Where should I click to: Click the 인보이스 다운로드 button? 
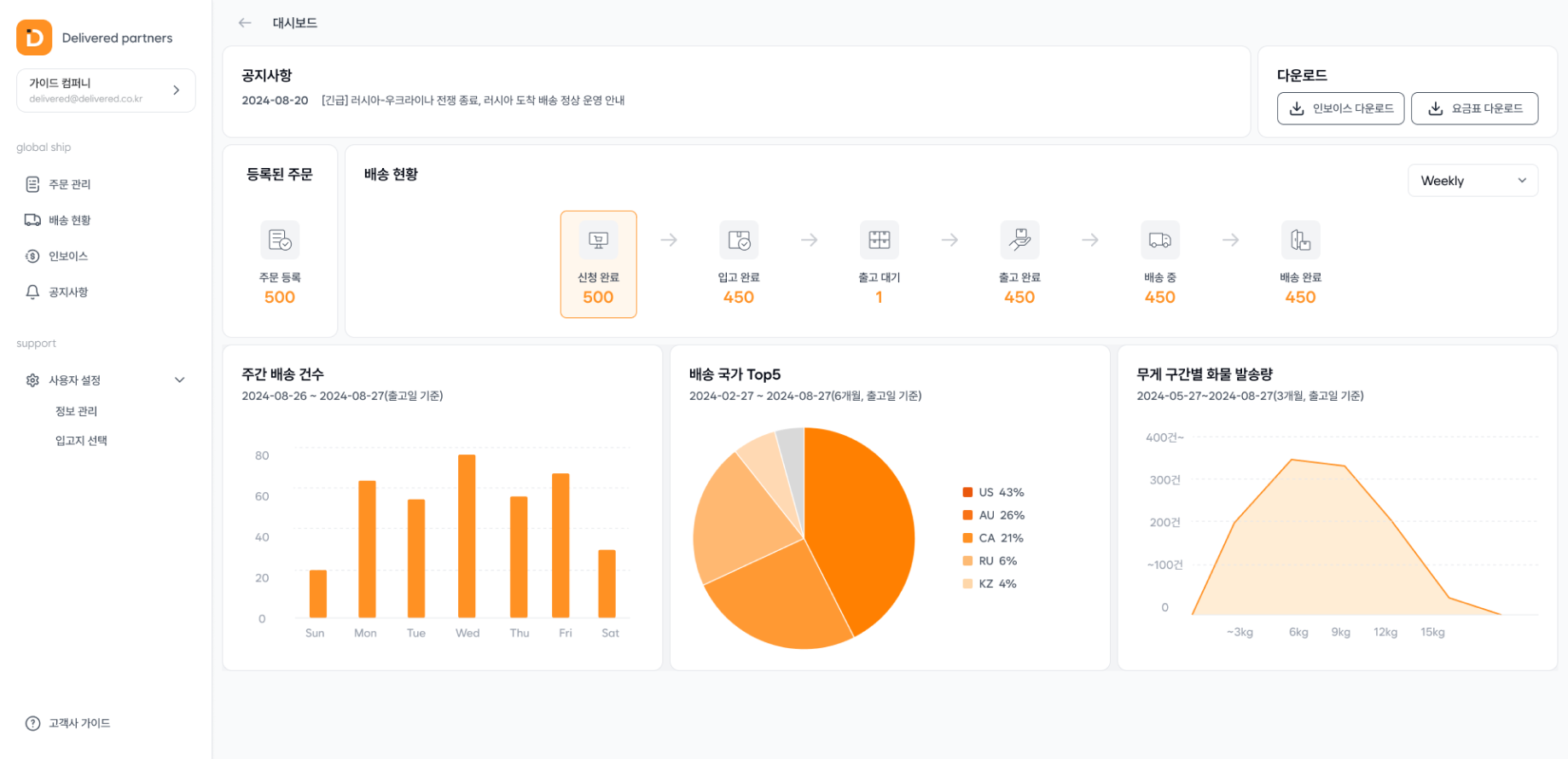tap(1340, 108)
